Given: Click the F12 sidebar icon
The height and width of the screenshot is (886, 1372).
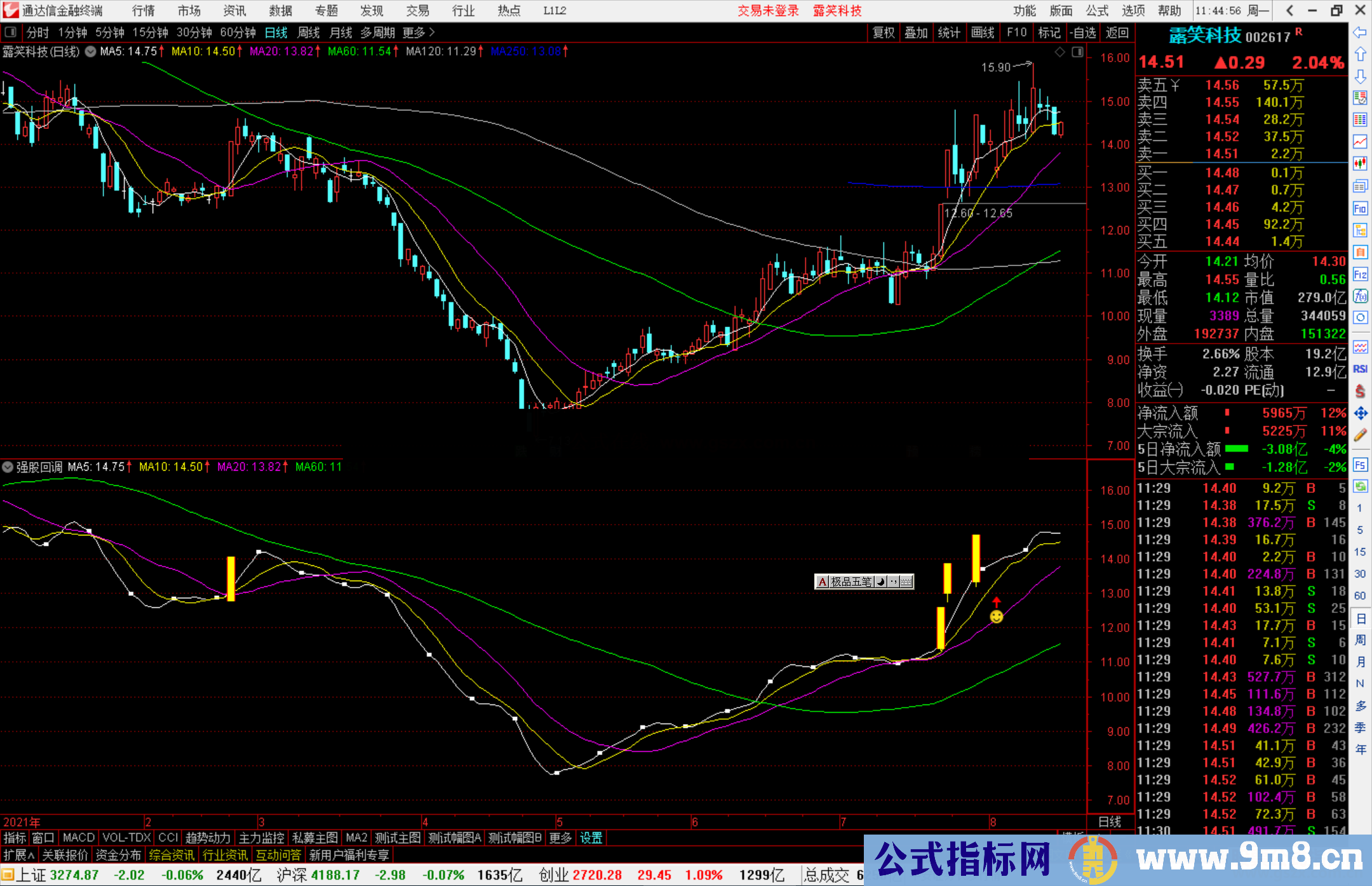Looking at the screenshot, I should [1360, 274].
